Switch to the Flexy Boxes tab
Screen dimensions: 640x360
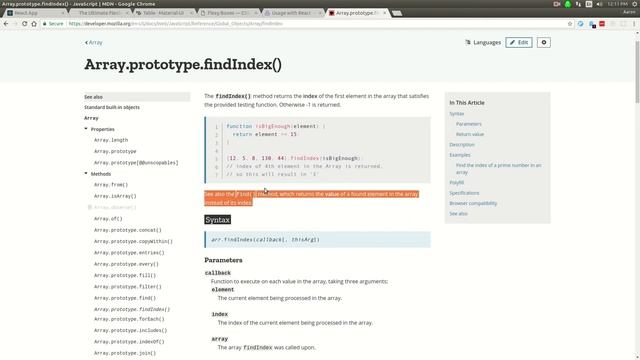pos(228,13)
